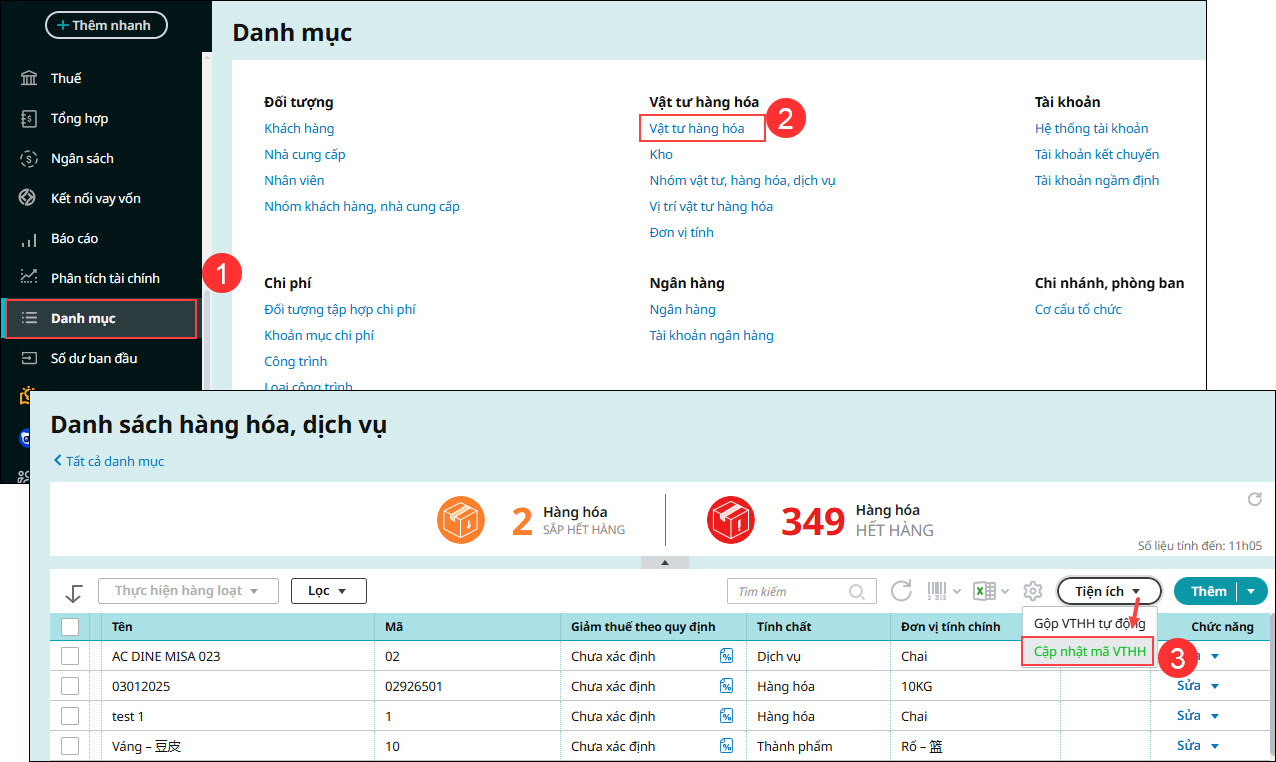Open the Vật tư hàng hóa link
This screenshot has height=762, width=1276.
(x=697, y=128)
